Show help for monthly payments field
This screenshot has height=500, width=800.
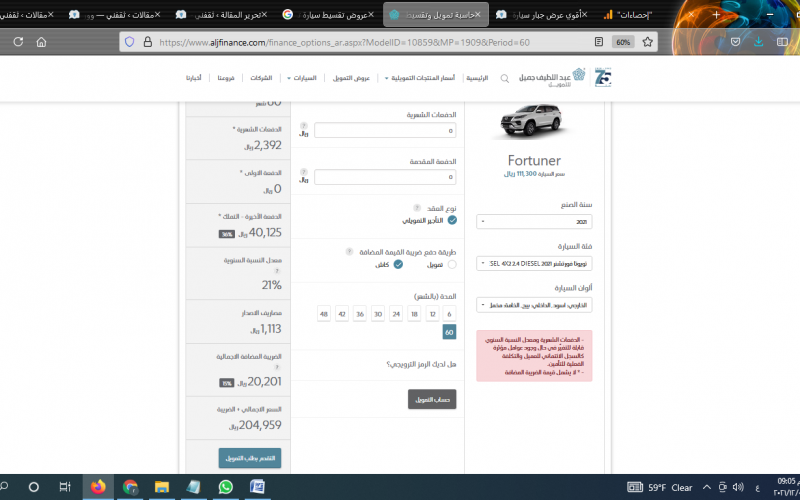point(304,126)
